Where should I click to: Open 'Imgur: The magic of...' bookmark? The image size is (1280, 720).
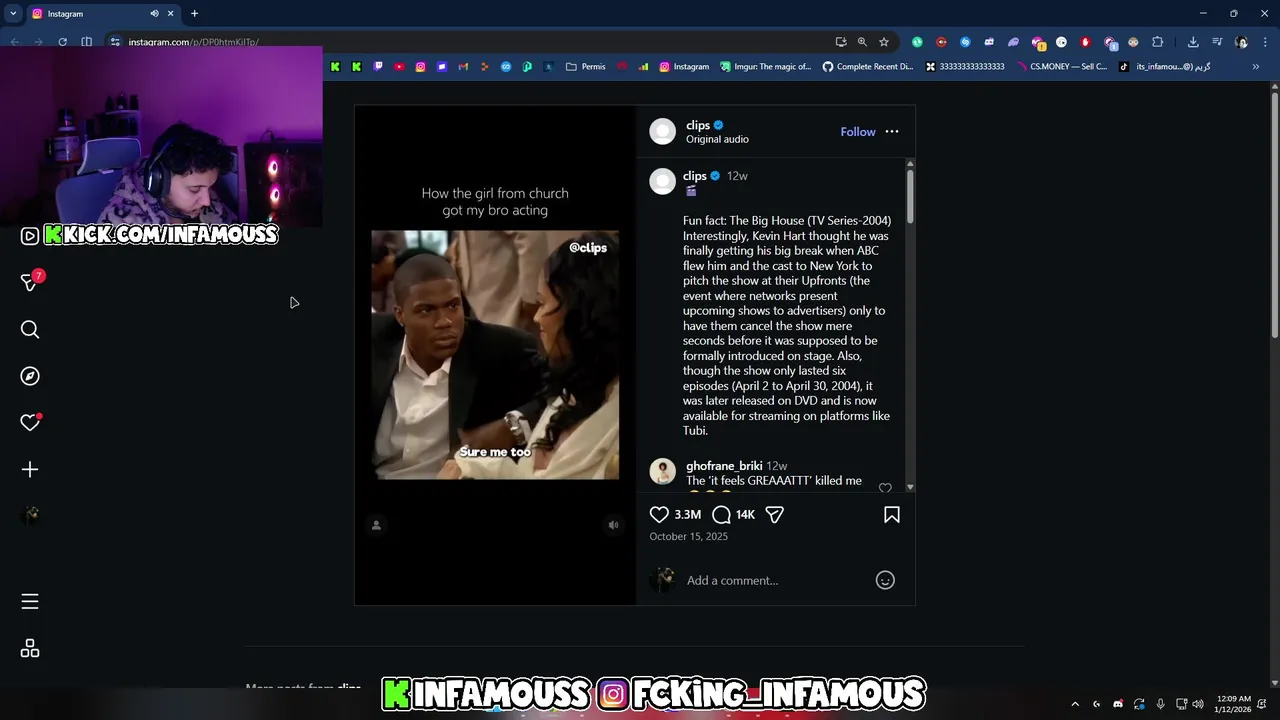pos(765,67)
